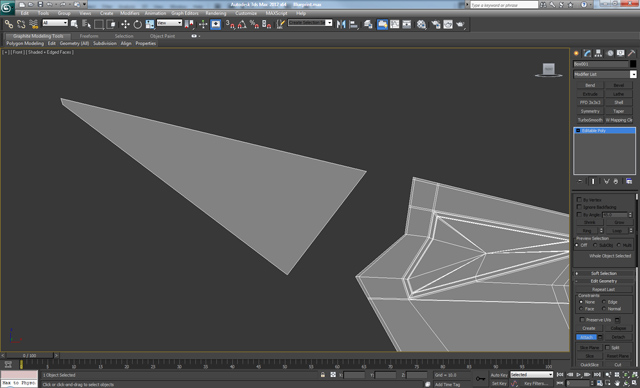The height and width of the screenshot is (388, 640).
Task: Click the Collapse button
Action: pyautogui.click(x=618, y=328)
